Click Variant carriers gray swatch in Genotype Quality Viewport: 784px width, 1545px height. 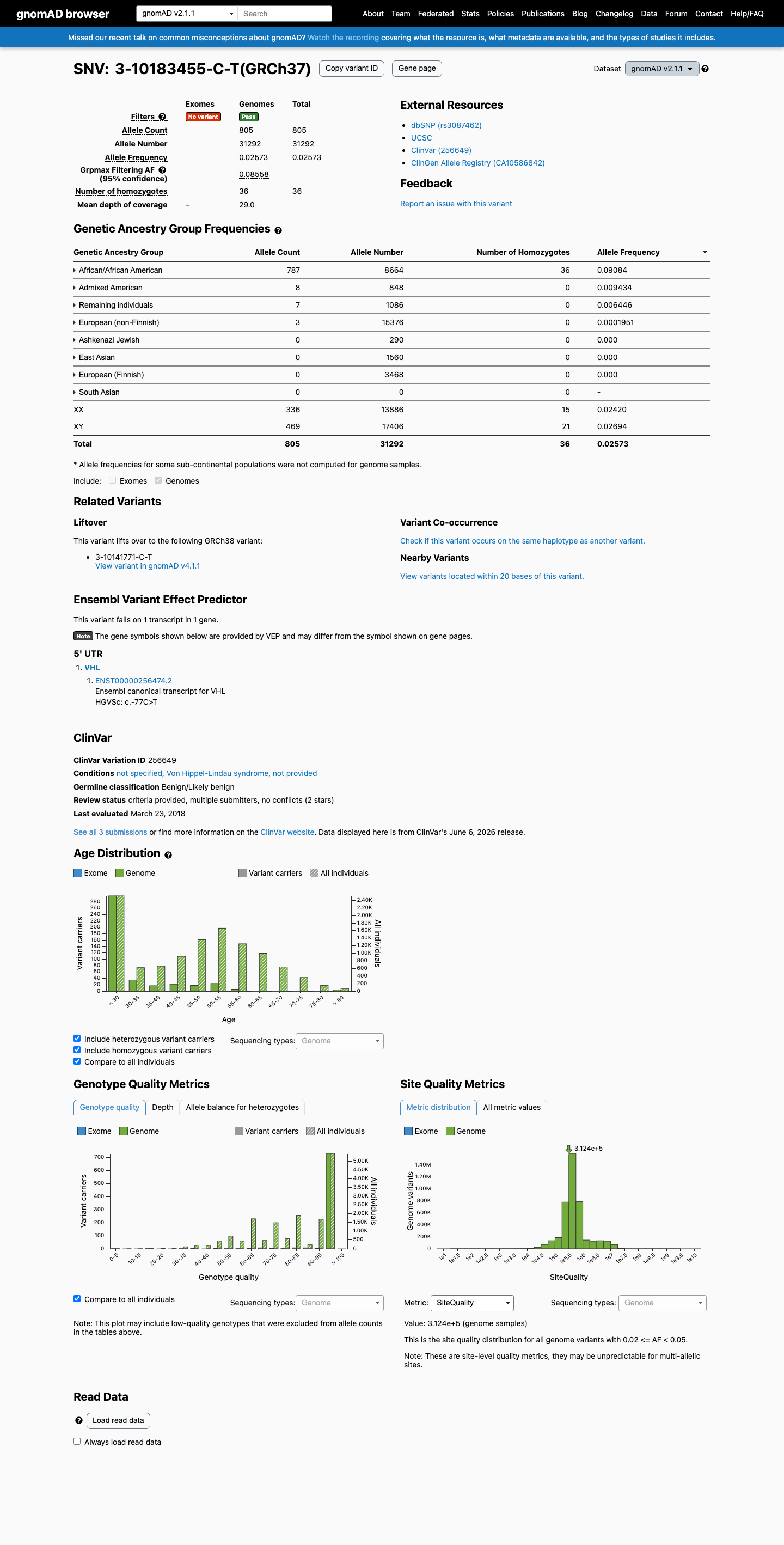click(238, 1131)
